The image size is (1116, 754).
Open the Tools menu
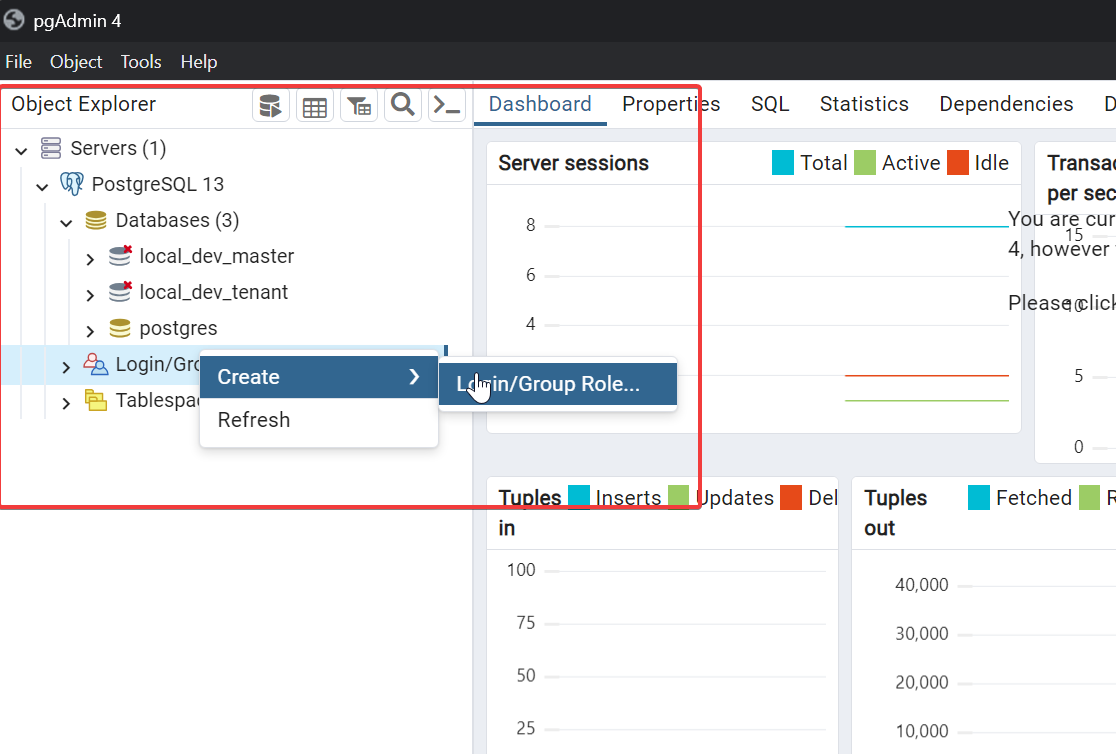[141, 62]
